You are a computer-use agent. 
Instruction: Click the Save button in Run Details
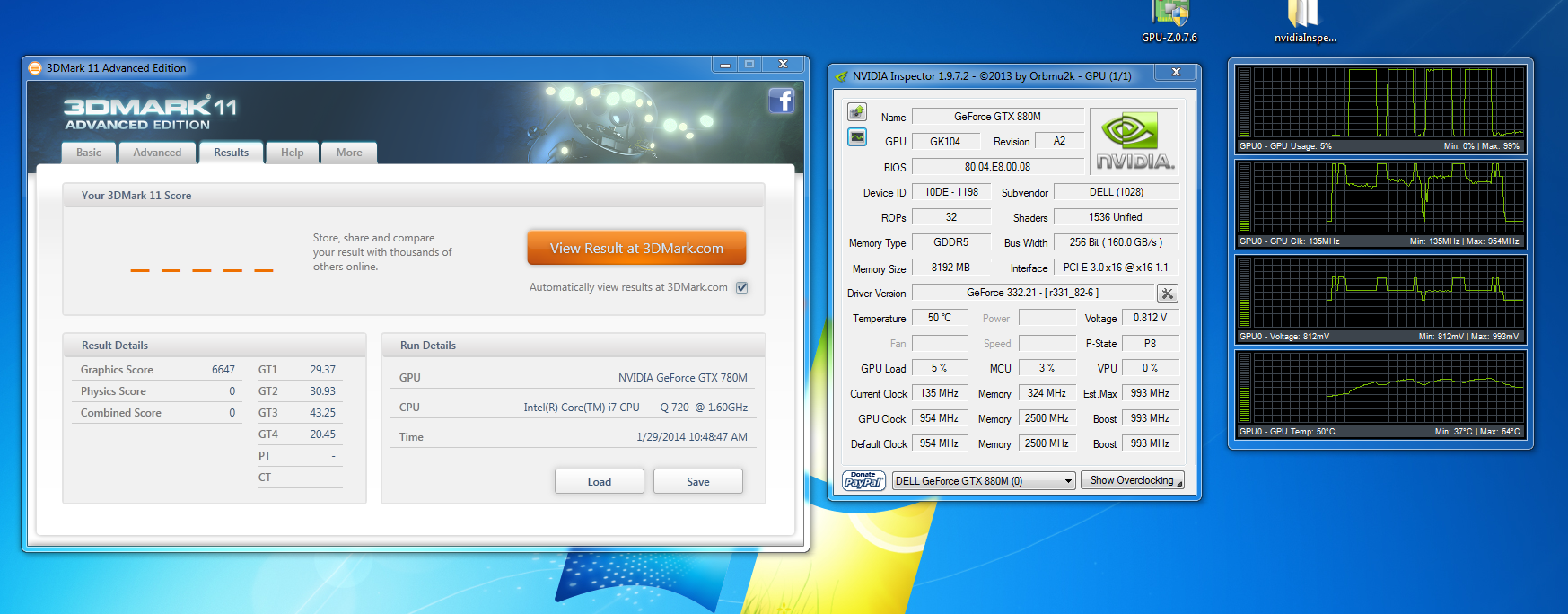698,482
